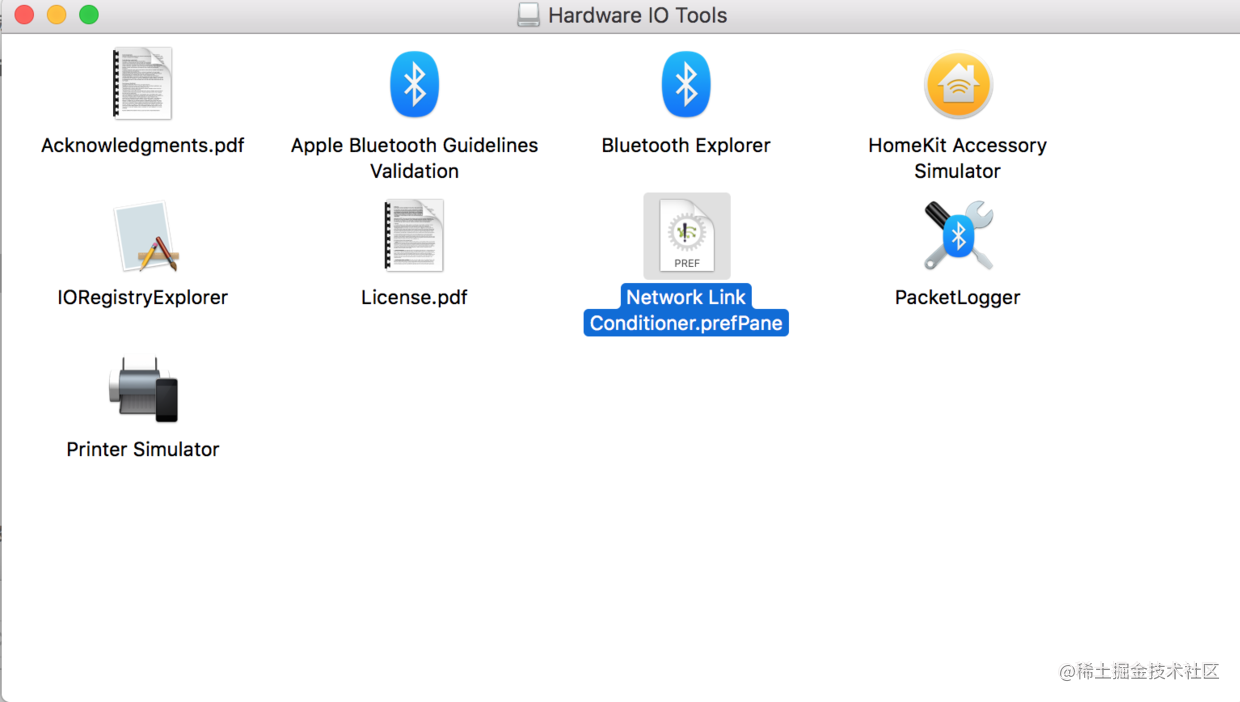The width and height of the screenshot is (1240, 702).
Task: Select the Apple Bluetooth Guidelines Validation app
Action: (x=414, y=84)
